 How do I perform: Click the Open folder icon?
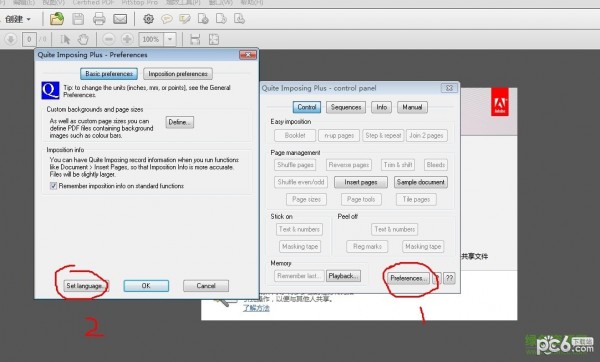point(57,19)
